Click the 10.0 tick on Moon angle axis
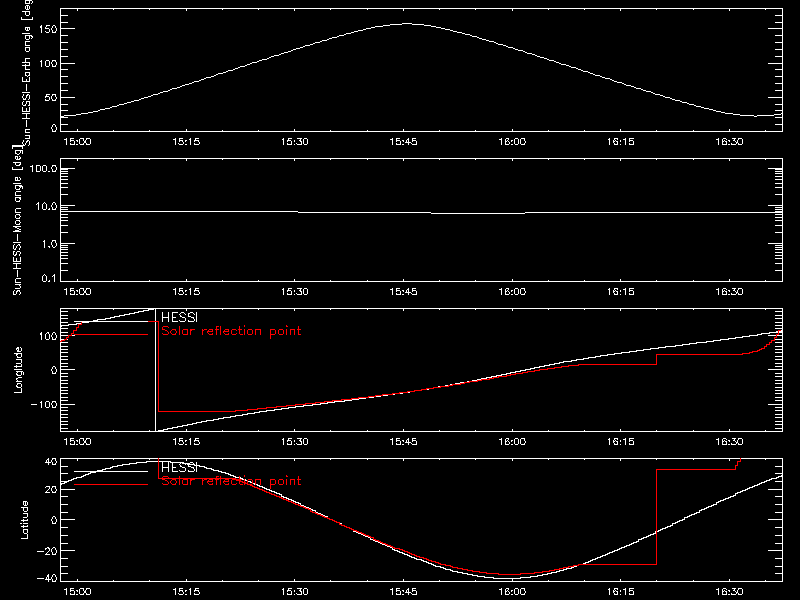 pos(46,206)
